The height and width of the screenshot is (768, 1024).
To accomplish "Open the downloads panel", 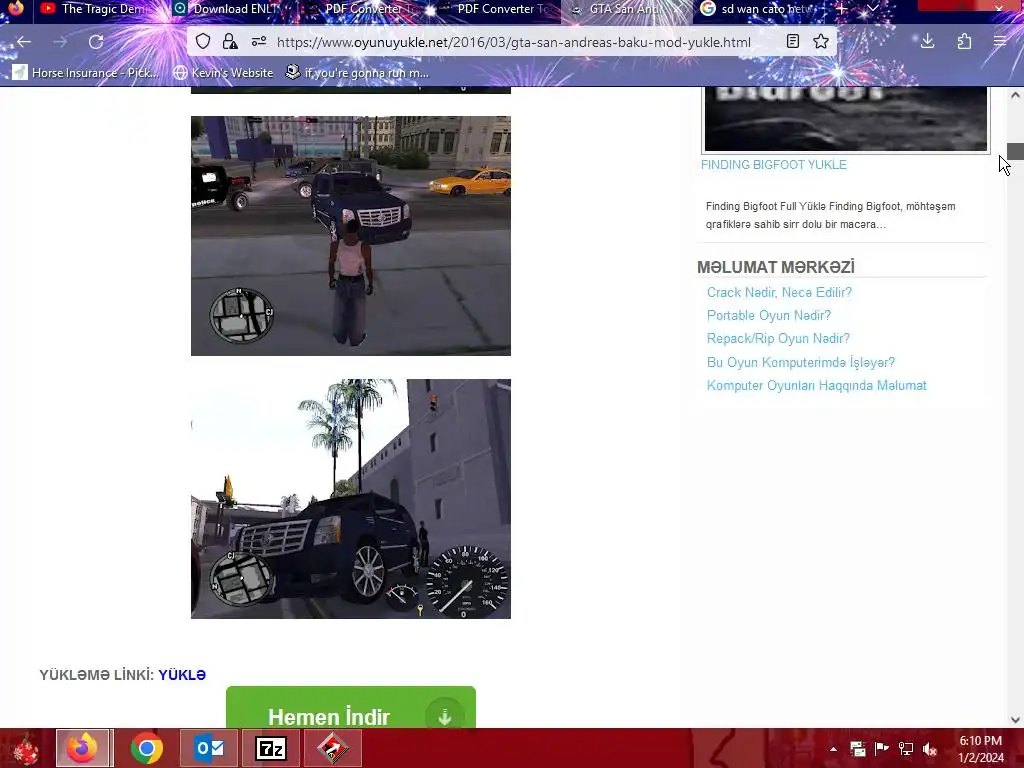I will pyautogui.click(x=927, y=42).
